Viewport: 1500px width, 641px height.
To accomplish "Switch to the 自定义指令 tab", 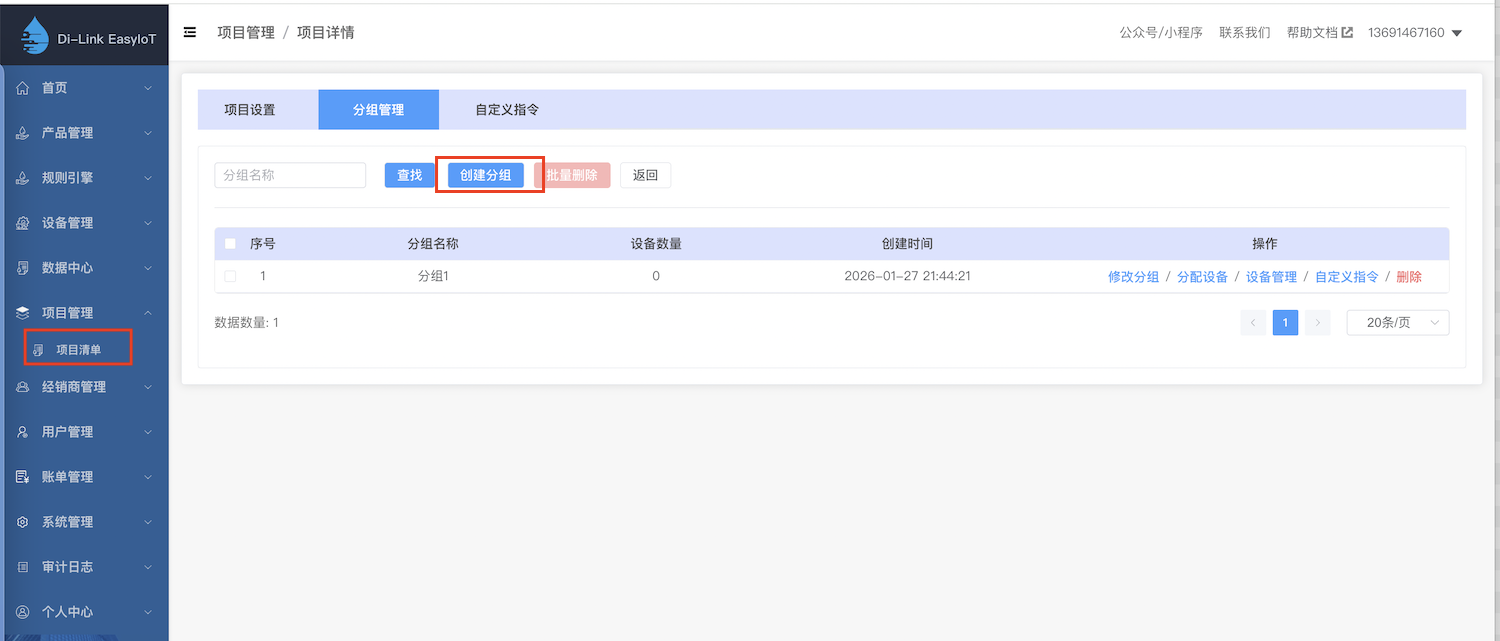I will (x=507, y=110).
